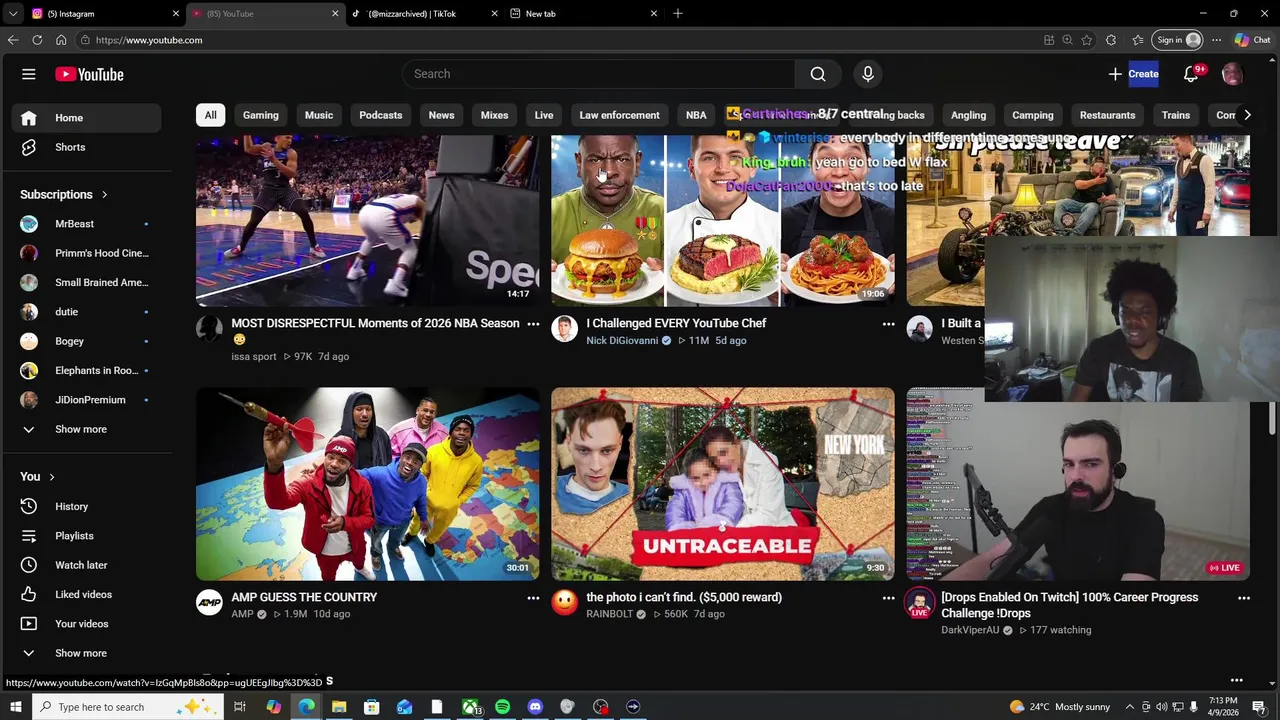Click the YouTube logo
Image resolution: width=1280 pixels, height=720 pixels.
(x=89, y=74)
